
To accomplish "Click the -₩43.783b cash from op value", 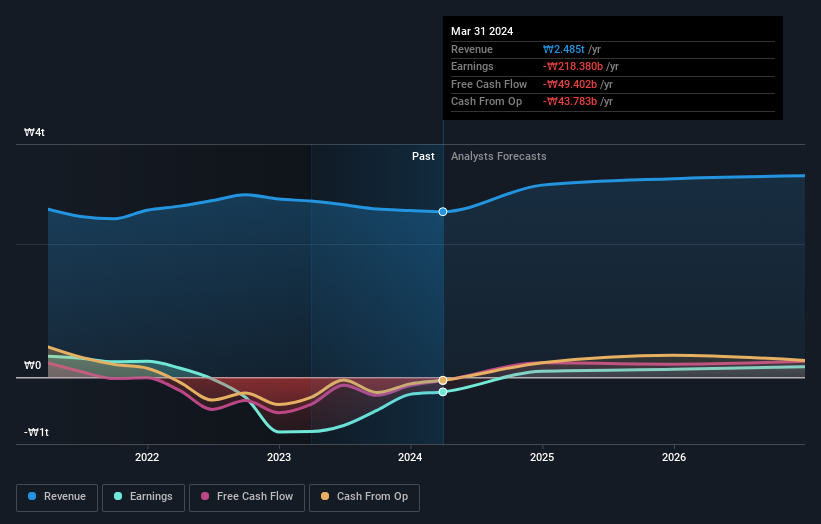I will 570,102.
